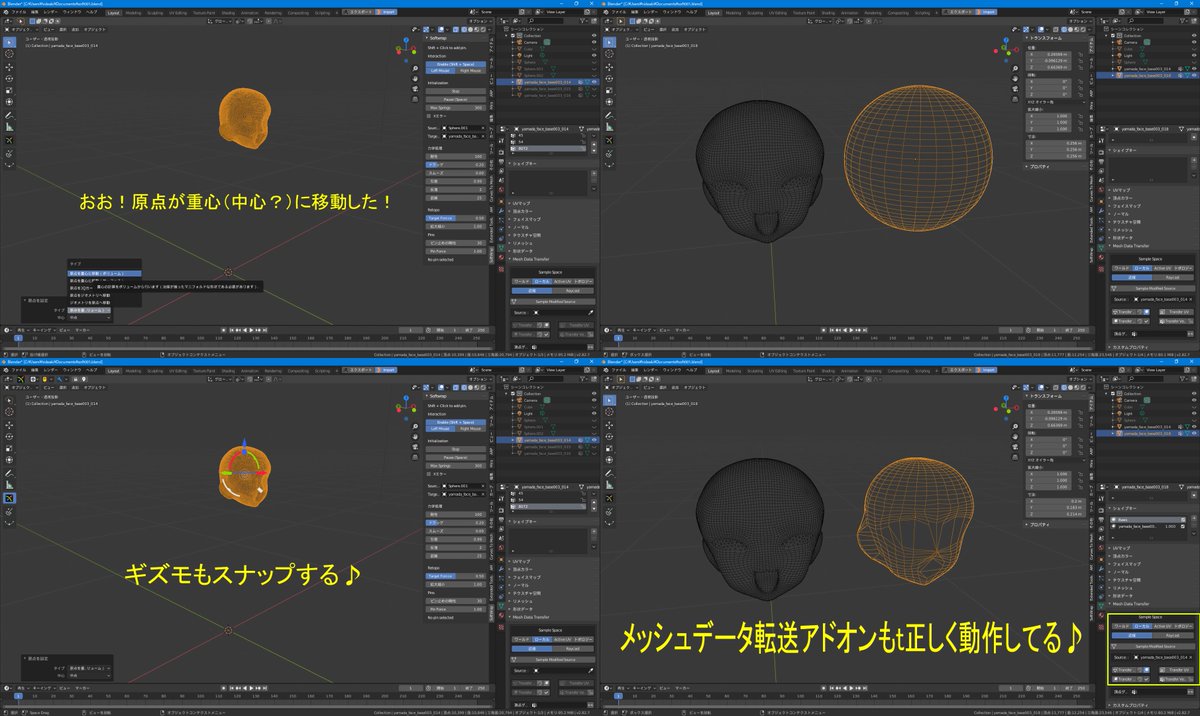Open Object properties tab in top-left properties editor

[501, 202]
